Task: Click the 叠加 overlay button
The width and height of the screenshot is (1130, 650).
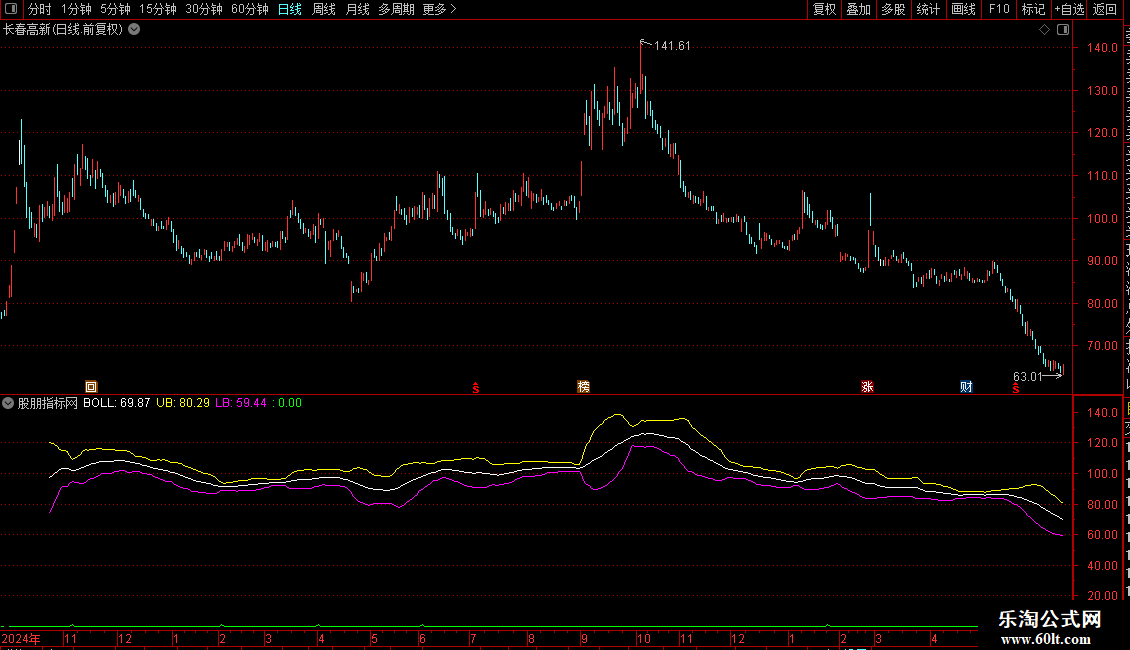Action: pyautogui.click(x=858, y=9)
